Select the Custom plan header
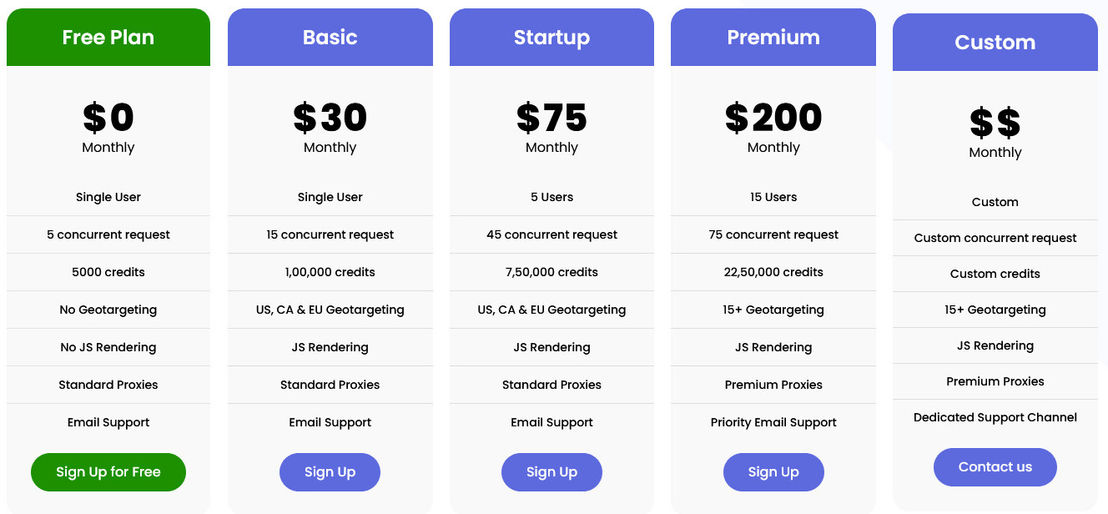1108x514 pixels. tap(995, 42)
